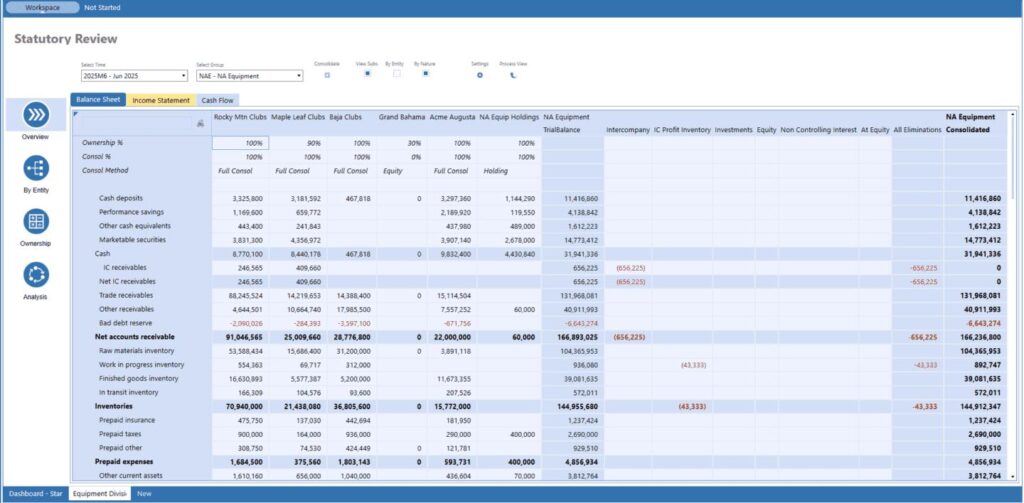Switch to the Income Statement tab
Screen dimensions: 1024x503
tap(161, 101)
